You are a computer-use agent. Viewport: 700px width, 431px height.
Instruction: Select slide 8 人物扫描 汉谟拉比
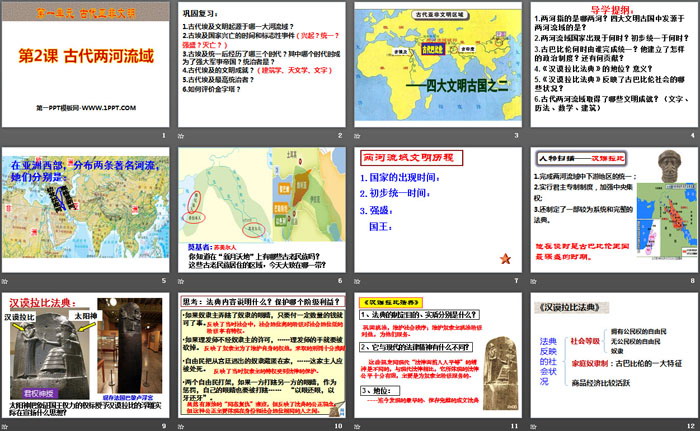tap(614, 210)
